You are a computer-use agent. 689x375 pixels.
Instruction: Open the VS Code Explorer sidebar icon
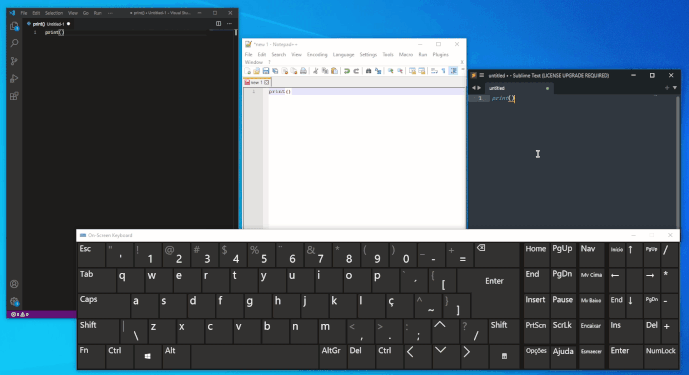pyautogui.click(x=14, y=26)
